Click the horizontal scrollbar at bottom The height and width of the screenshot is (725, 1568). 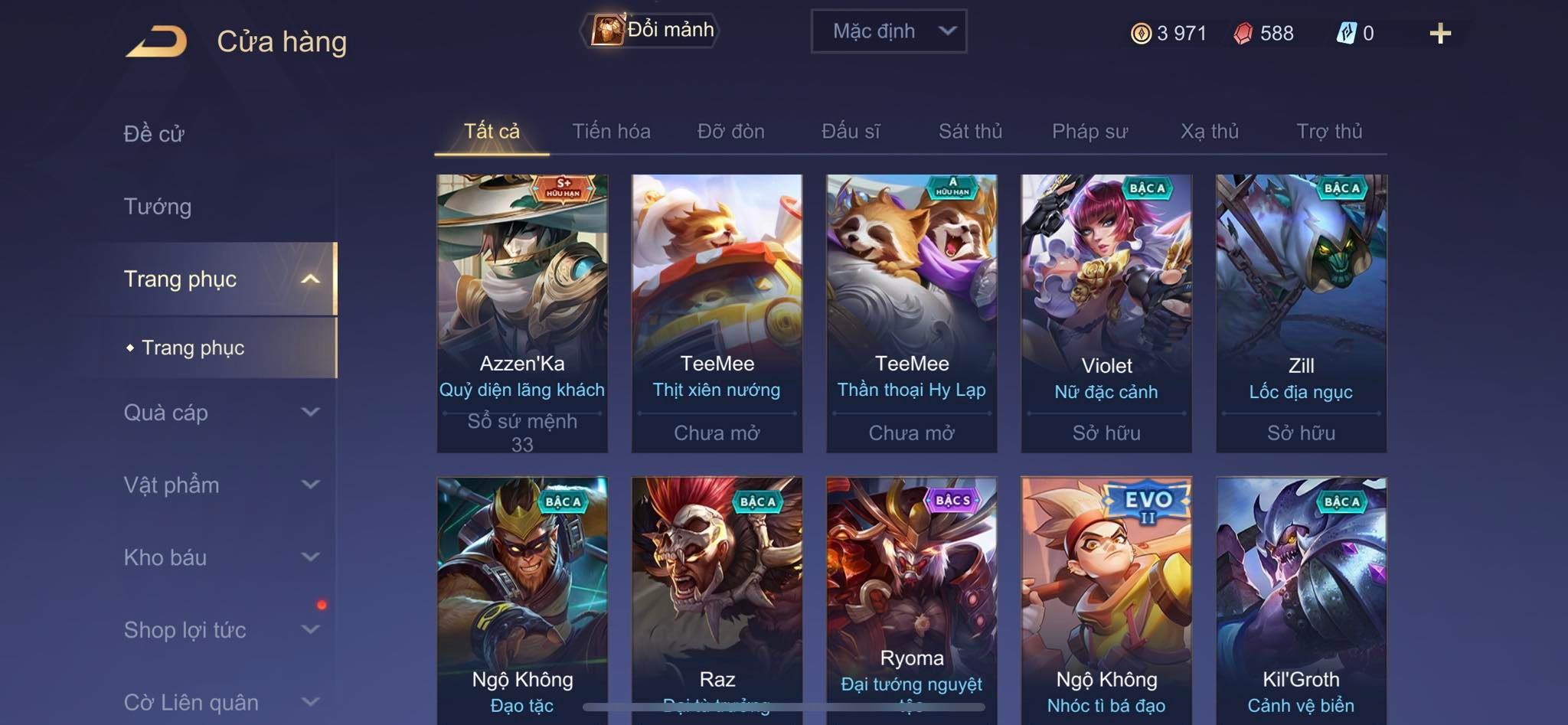click(784, 707)
